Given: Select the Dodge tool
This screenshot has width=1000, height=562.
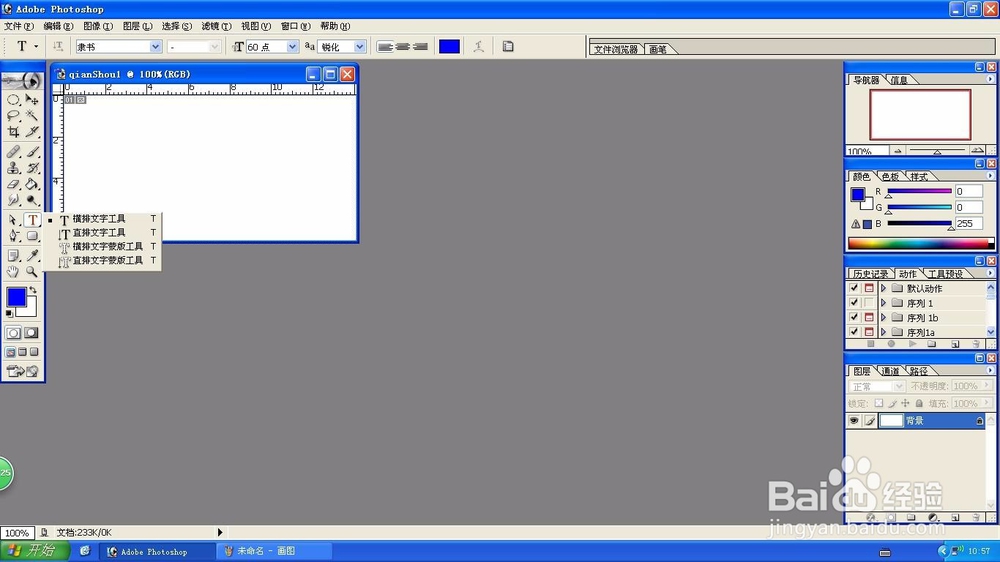Looking at the screenshot, I should (32, 200).
